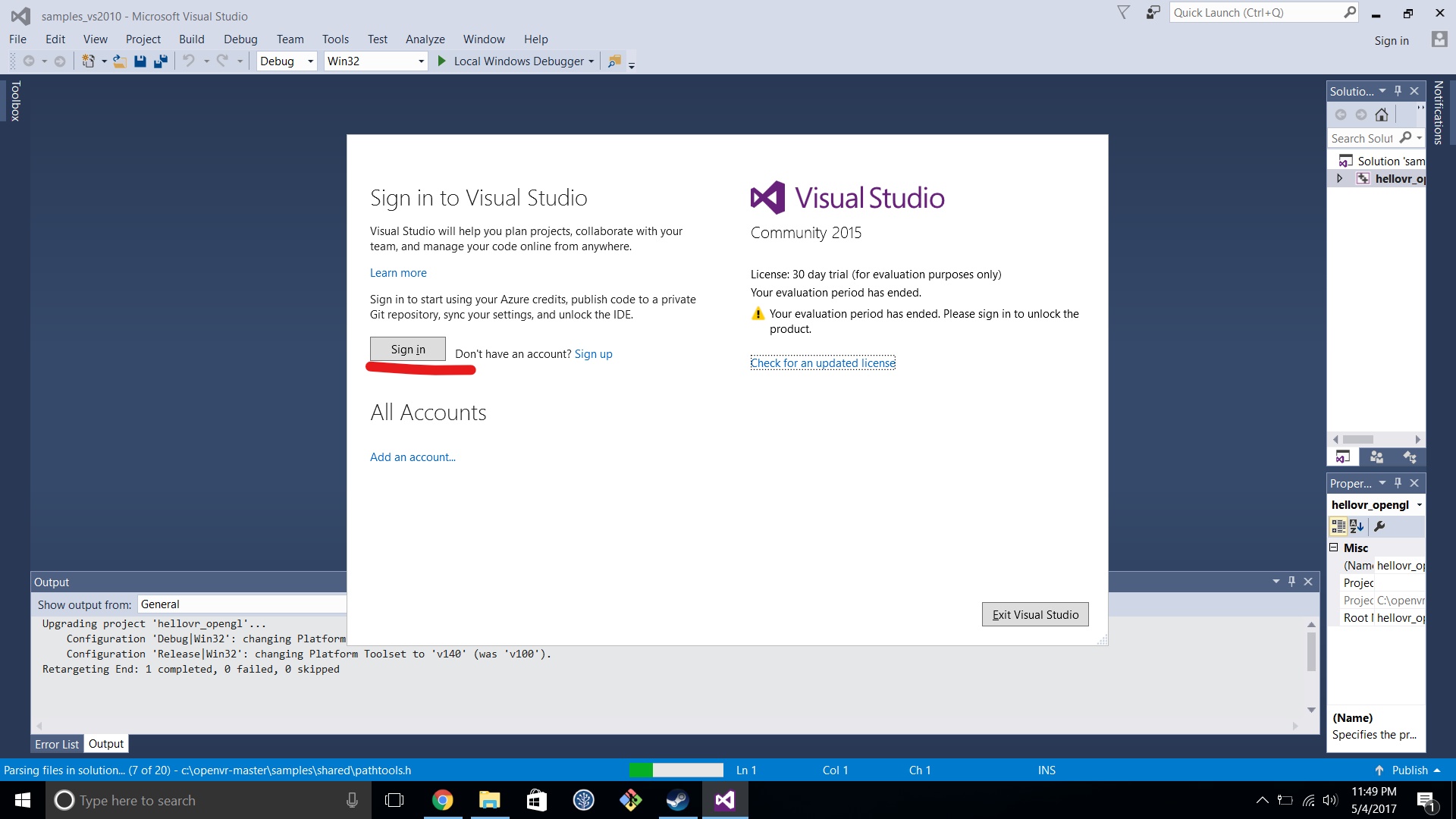Open the Toolbox side tab
Image resolution: width=1456 pixels, height=819 pixels.
(15, 101)
